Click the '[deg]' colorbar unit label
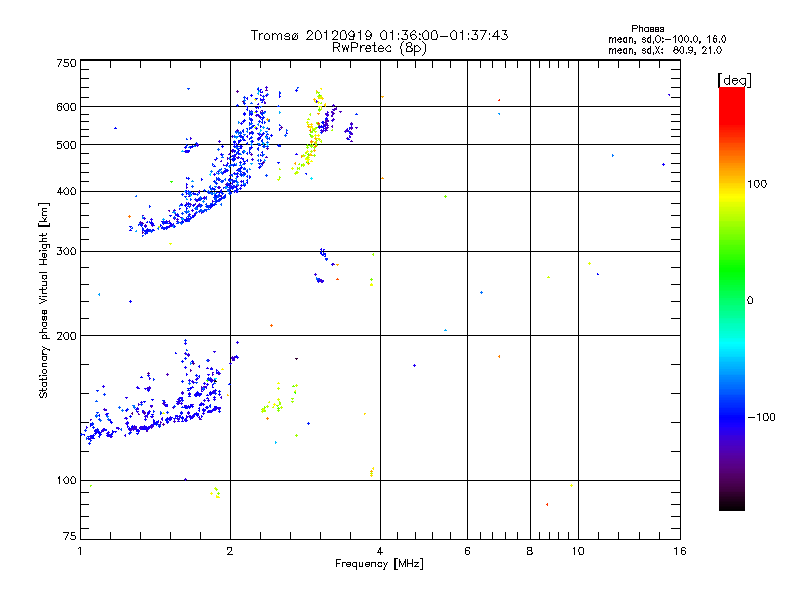The height and width of the screenshot is (600, 800). click(x=734, y=80)
